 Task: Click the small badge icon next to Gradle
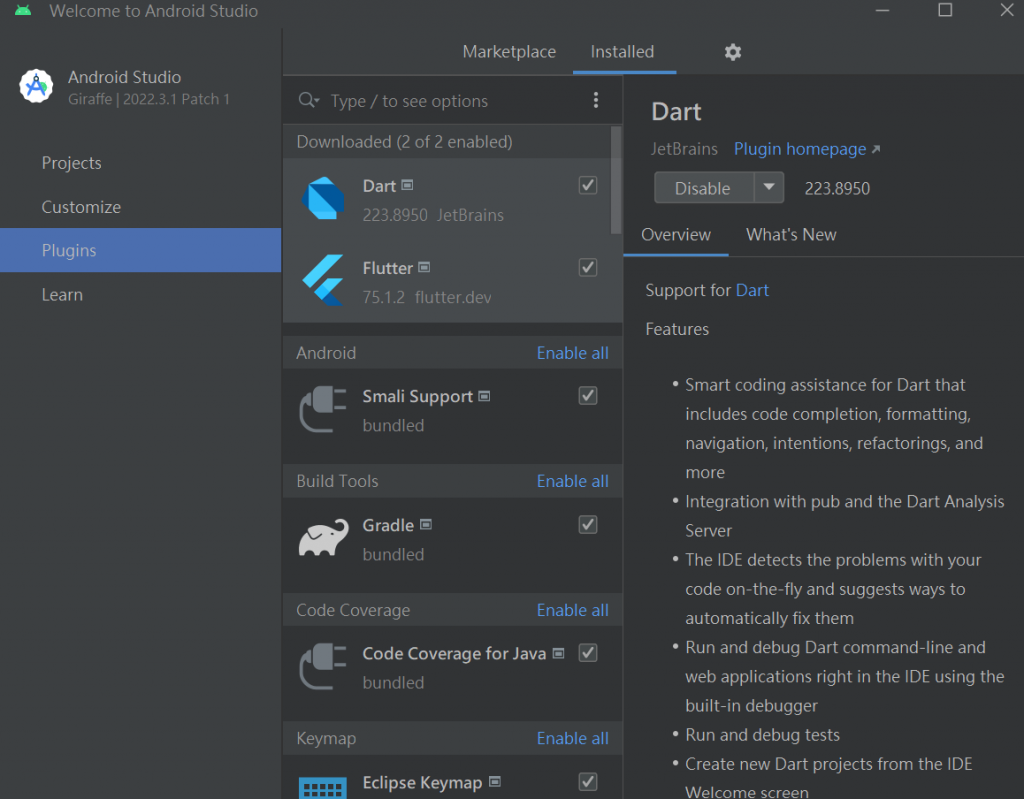426,524
